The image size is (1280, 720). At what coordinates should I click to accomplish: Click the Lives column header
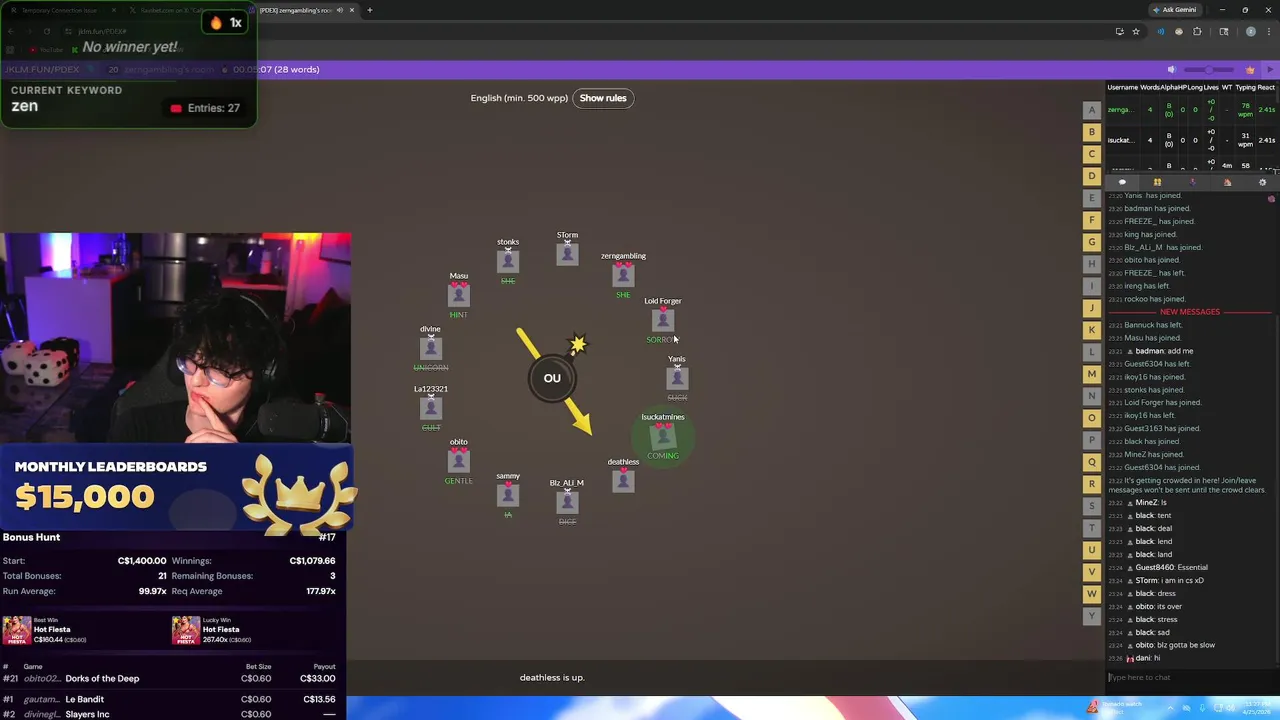(x=1210, y=87)
